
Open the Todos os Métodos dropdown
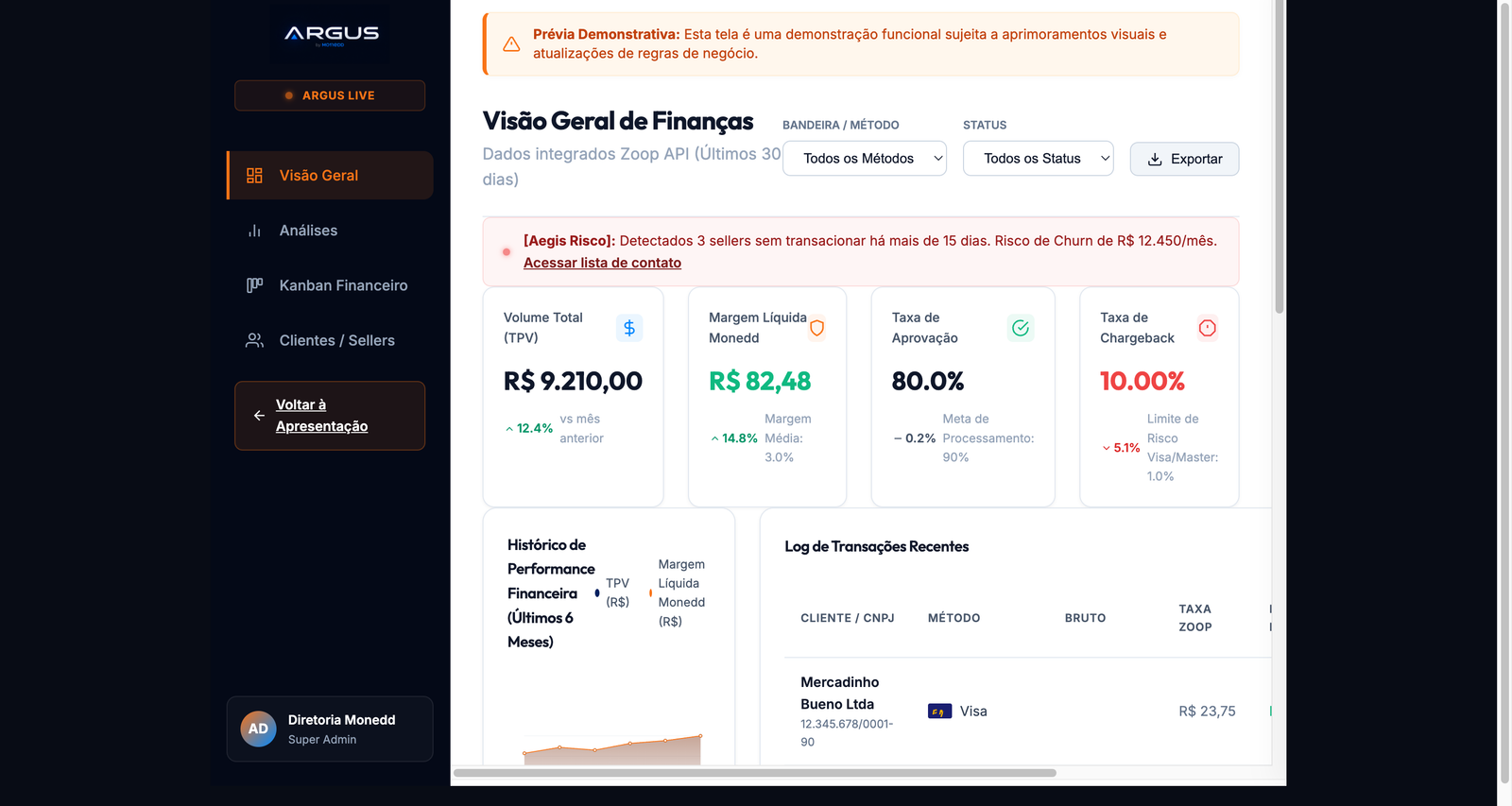865,159
